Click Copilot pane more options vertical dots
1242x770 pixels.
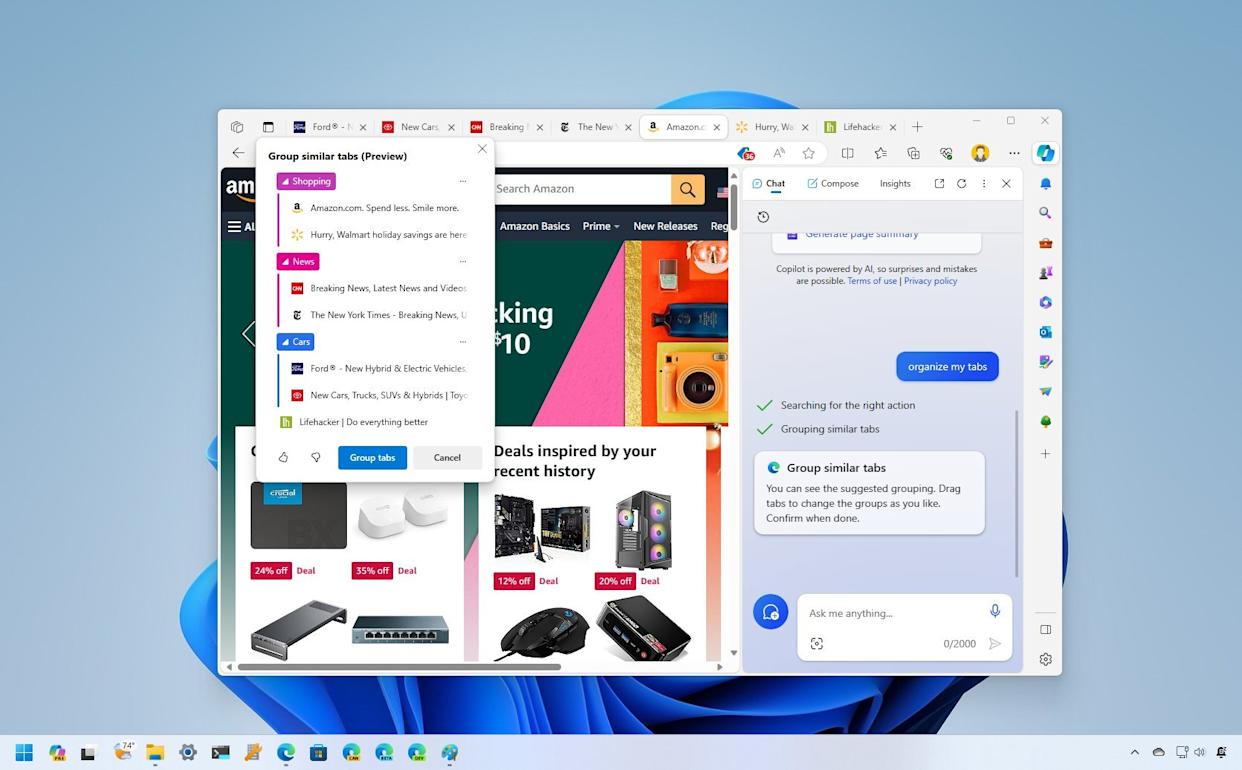point(984,184)
